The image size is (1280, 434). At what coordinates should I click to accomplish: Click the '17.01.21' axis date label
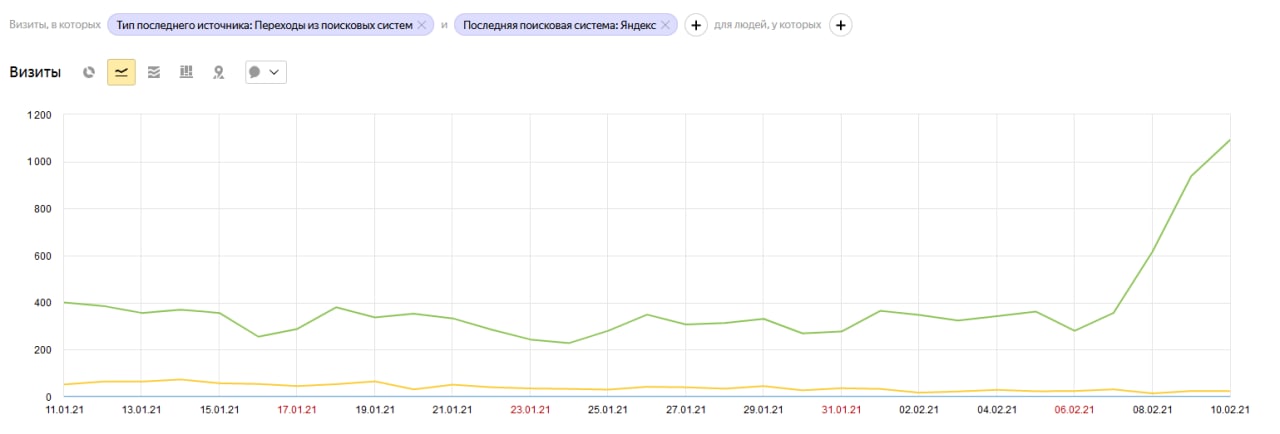click(x=296, y=409)
